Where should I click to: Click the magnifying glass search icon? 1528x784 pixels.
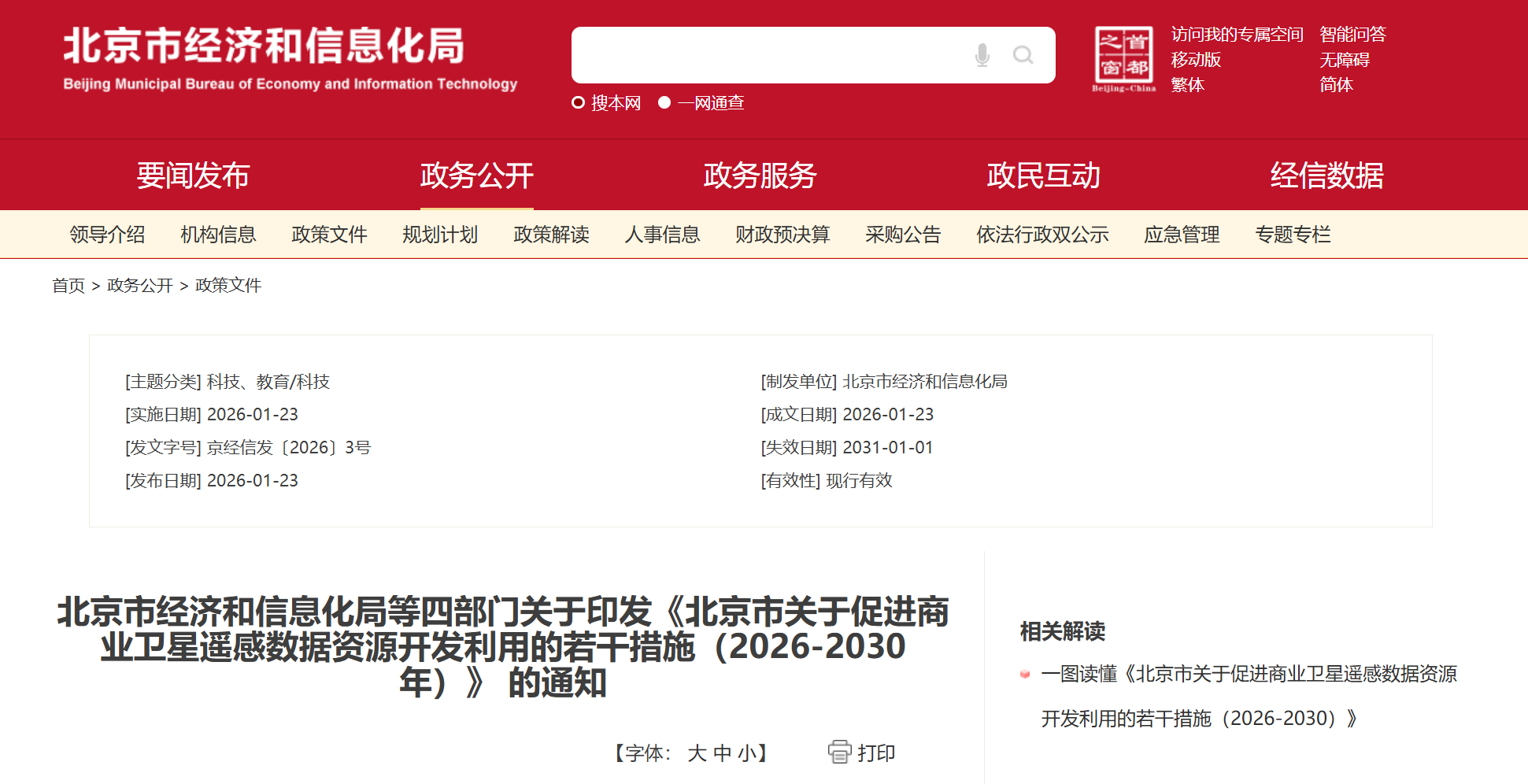pyautogui.click(x=1023, y=55)
